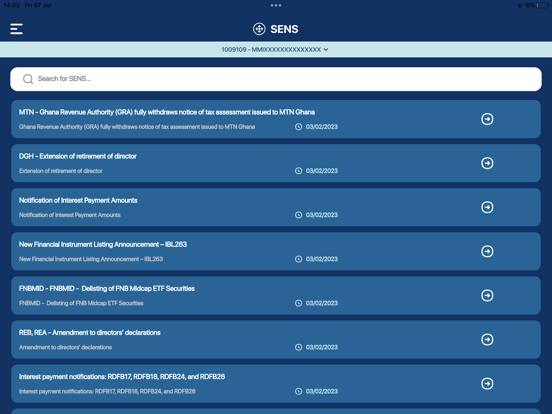Screen dimensions: 552x414
Task: Expand the account dropdown 1009109
Action: [x=275, y=50]
